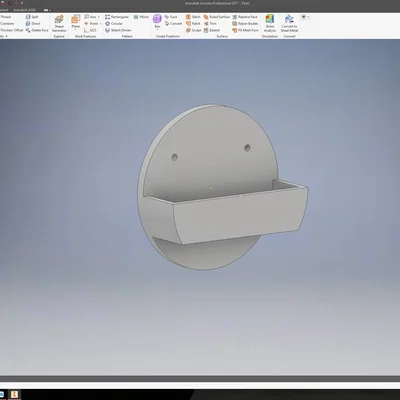Click the Fit Mesh Face button
Screen dimensions: 400x400
click(x=245, y=30)
